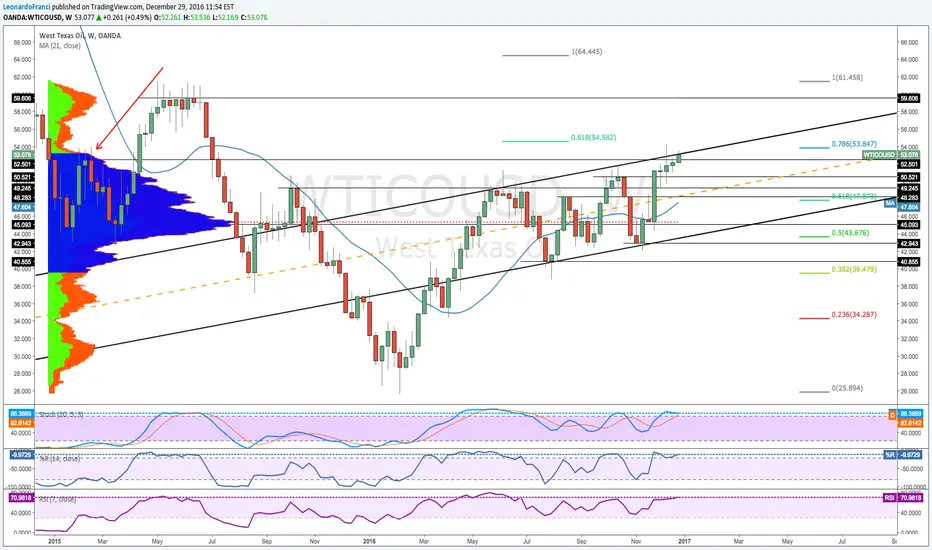The image size is (932, 550).
Task: Click the 2017 label on time axis
Action: click(x=684, y=541)
